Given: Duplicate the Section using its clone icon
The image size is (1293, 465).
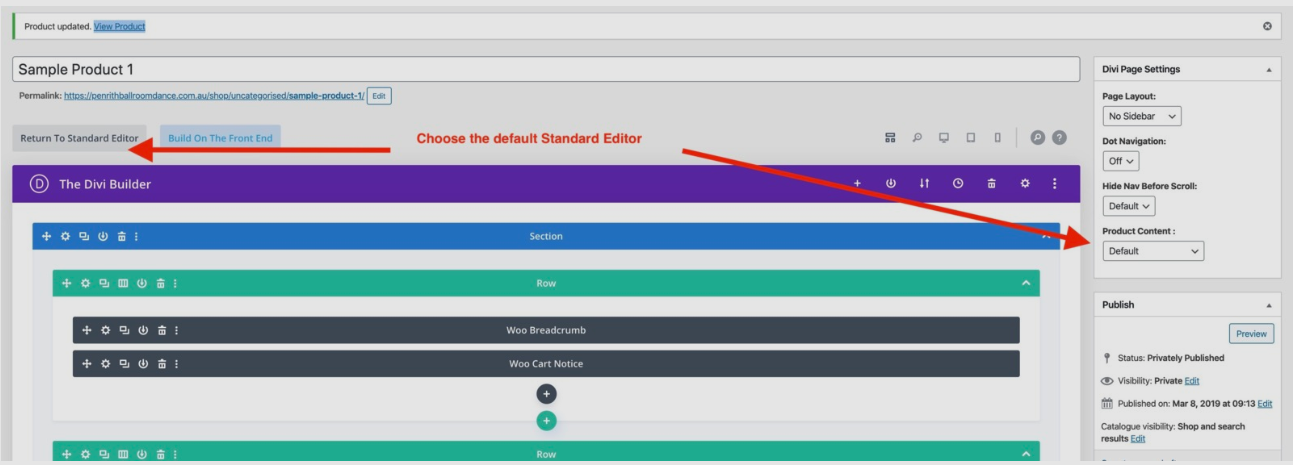Looking at the screenshot, I should pos(84,236).
